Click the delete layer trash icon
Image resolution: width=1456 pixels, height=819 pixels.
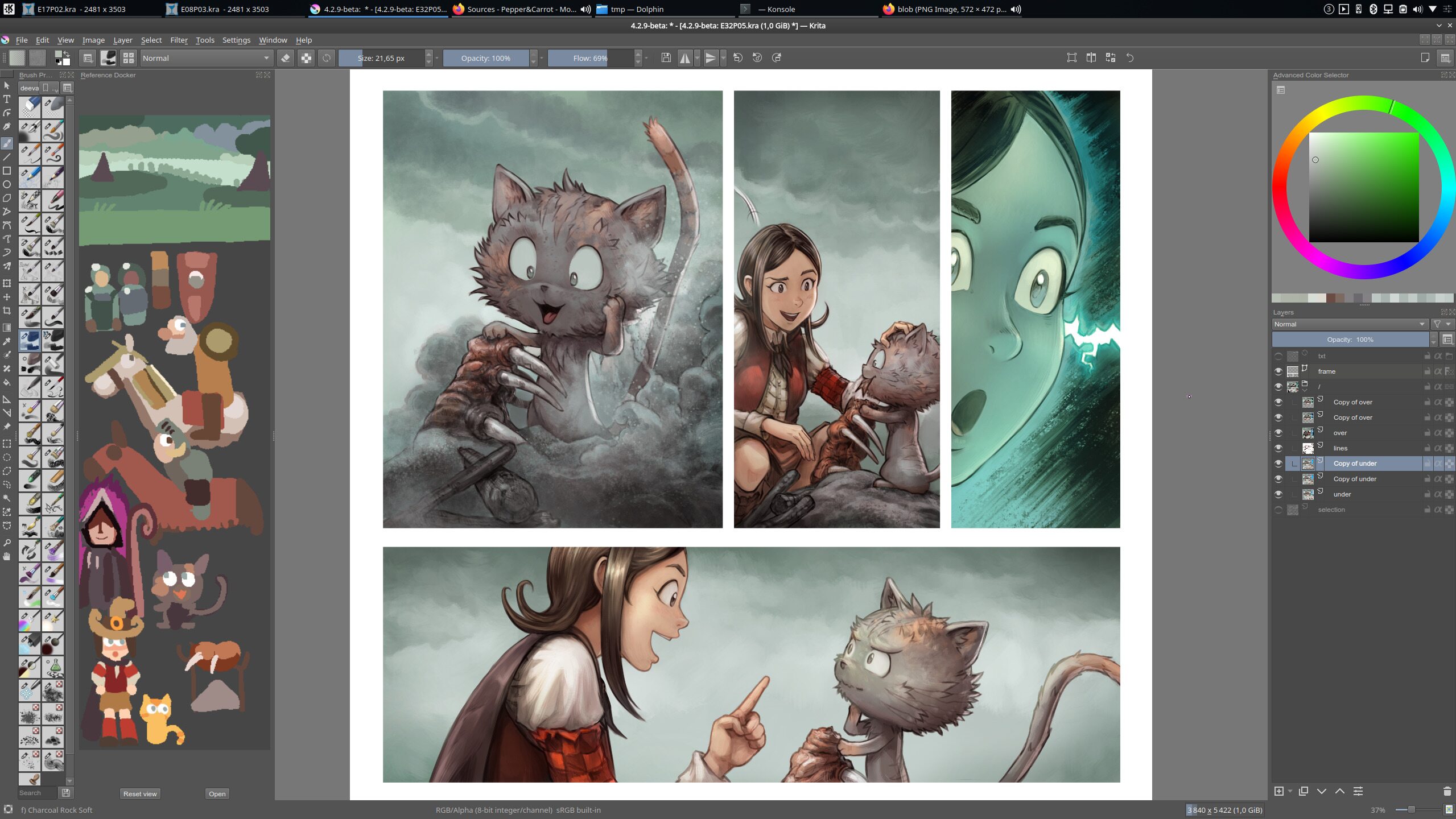pos(1447,791)
